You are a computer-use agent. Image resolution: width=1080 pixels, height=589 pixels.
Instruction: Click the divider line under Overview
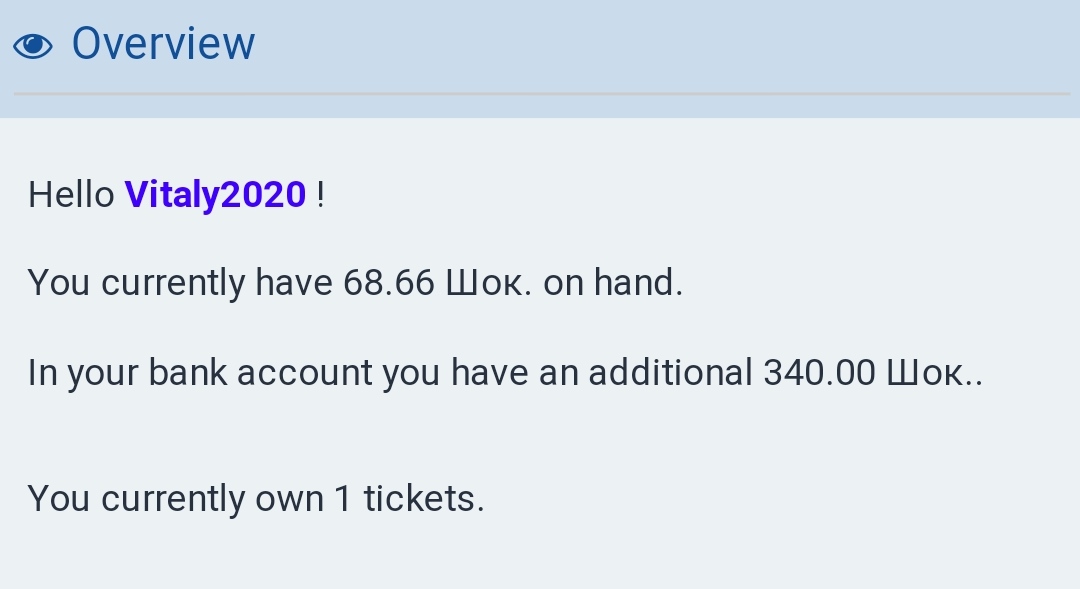tap(540, 94)
